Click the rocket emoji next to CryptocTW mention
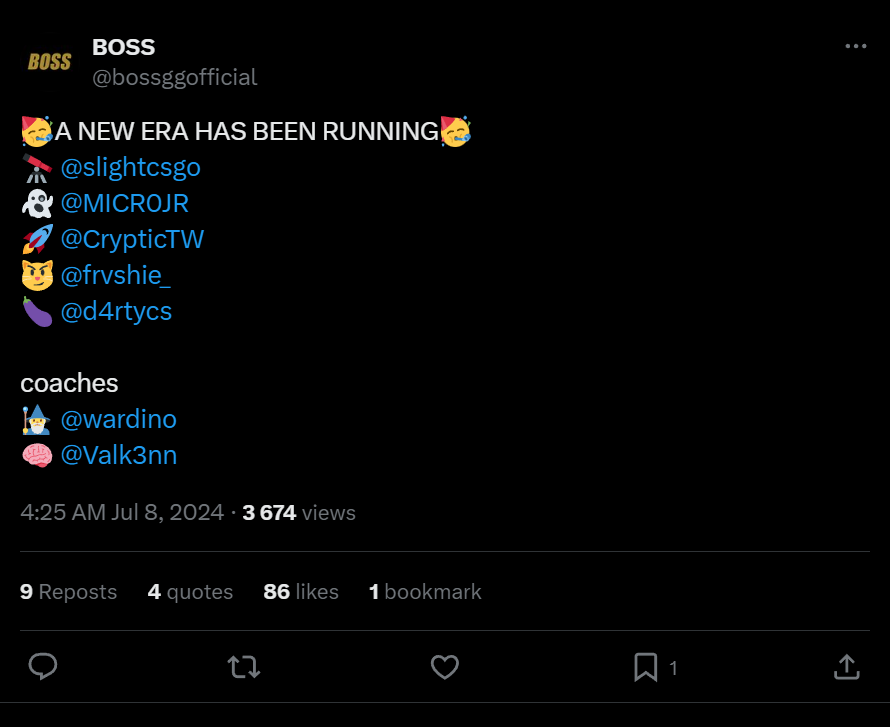Screen dimensions: 890x727 (35, 238)
